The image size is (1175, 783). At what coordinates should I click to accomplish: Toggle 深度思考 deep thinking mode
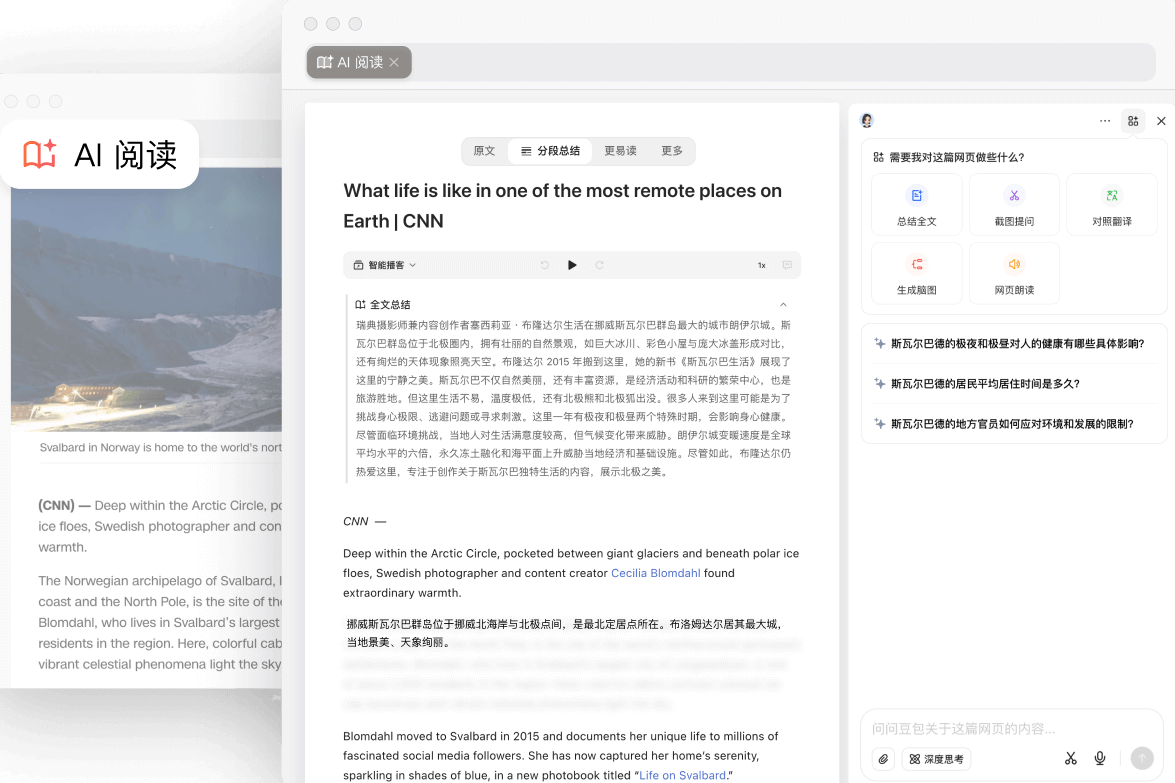coord(936,759)
